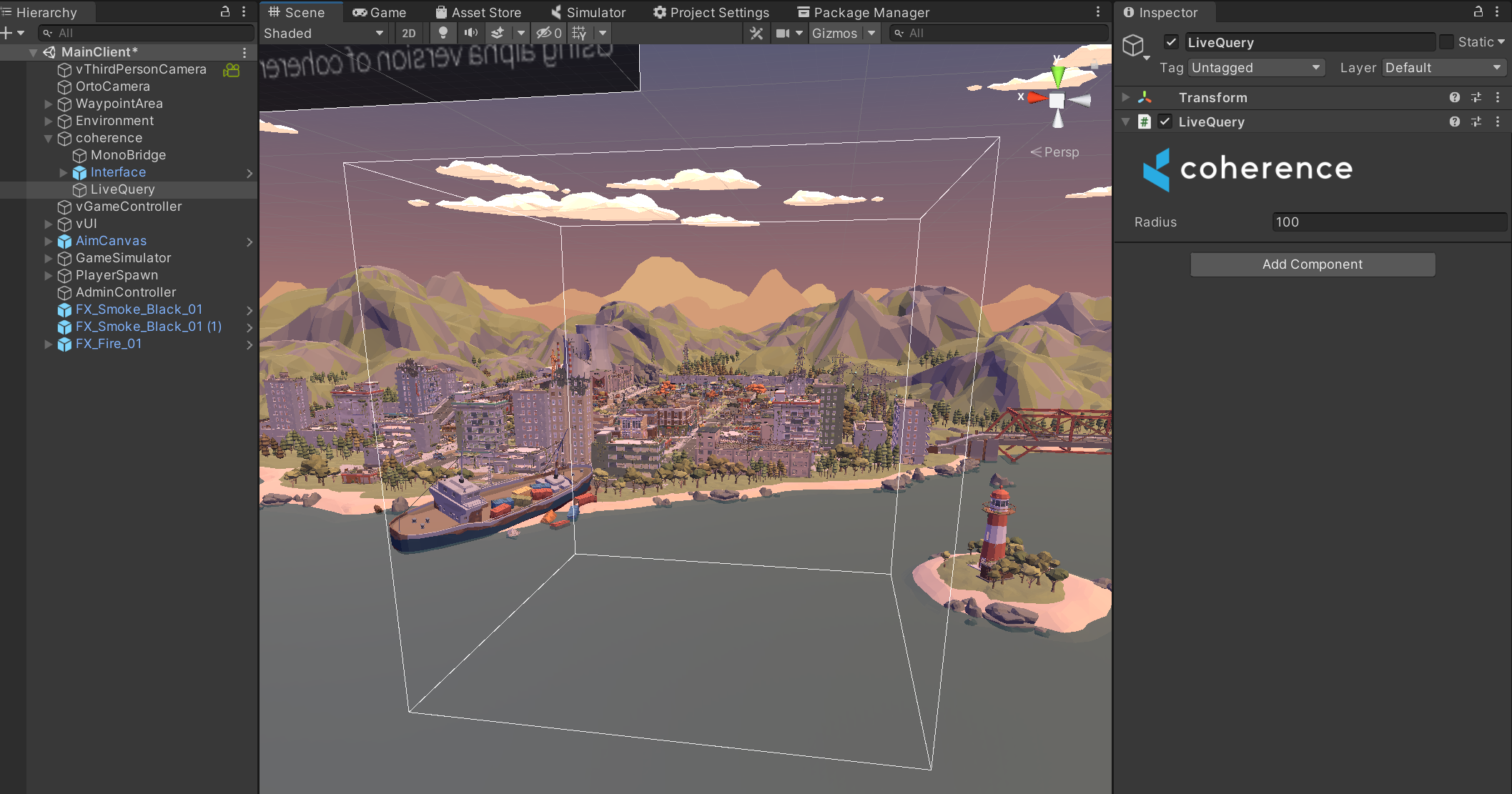Open the Shaded draw mode dropdown
Screen dimensions: 1512x794
tap(324, 33)
